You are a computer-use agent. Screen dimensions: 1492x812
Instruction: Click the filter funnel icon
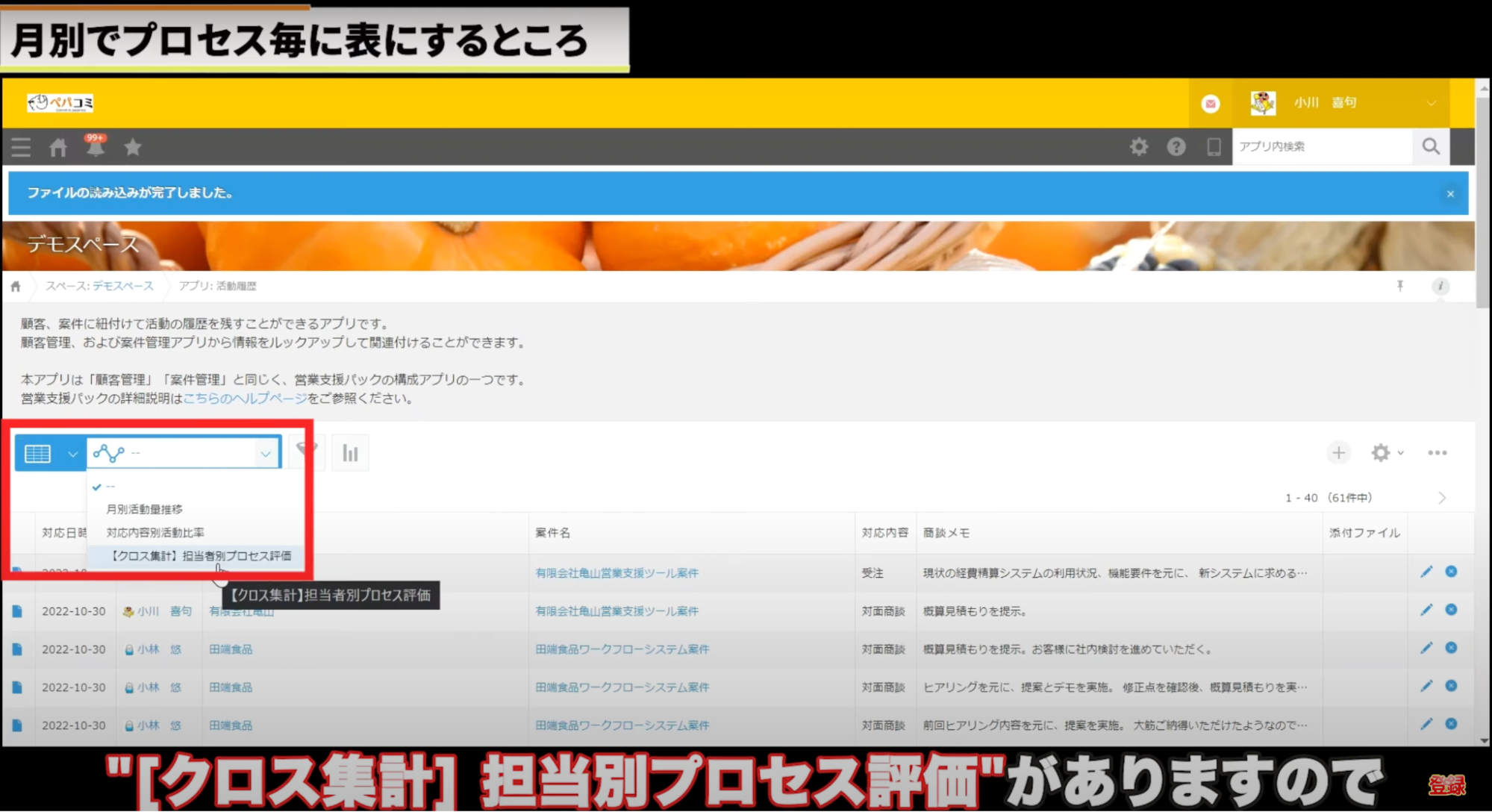click(x=307, y=452)
